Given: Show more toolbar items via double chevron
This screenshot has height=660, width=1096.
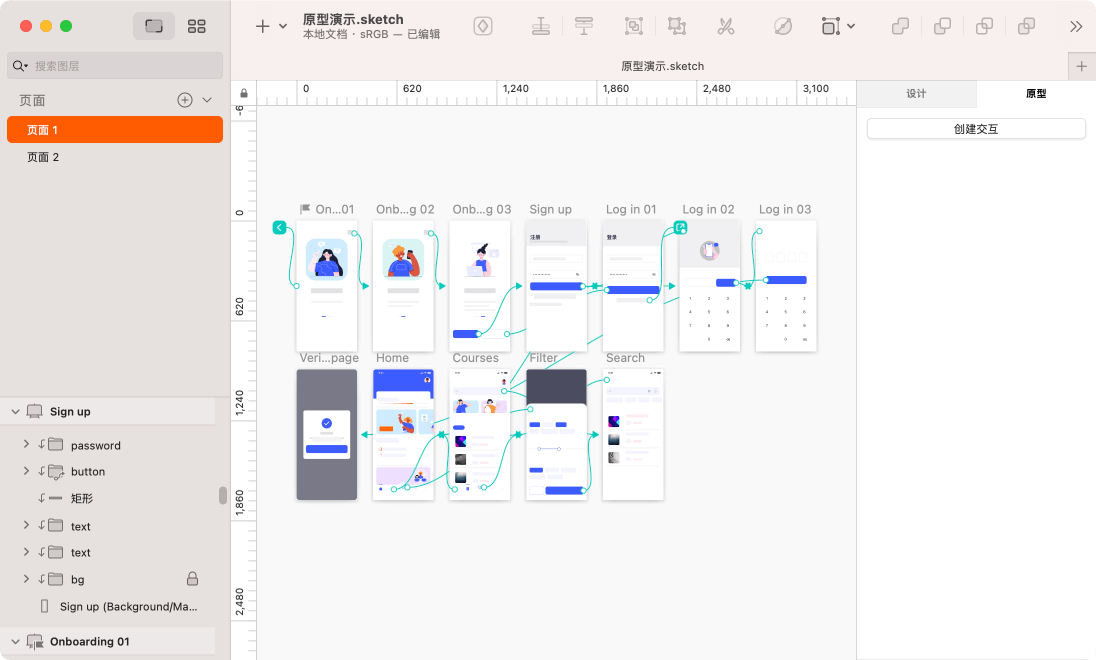Looking at the screenshot, I should [x=1076, y=27].
